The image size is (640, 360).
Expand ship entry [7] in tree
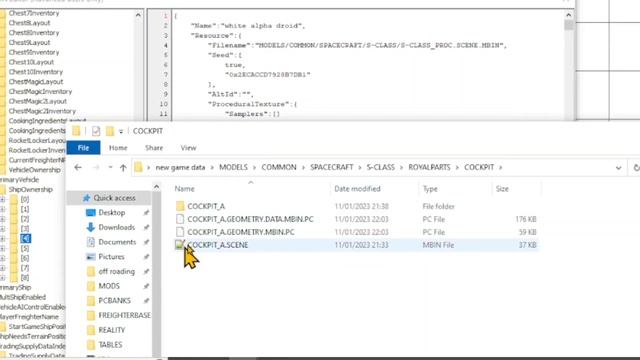point(3,268)
